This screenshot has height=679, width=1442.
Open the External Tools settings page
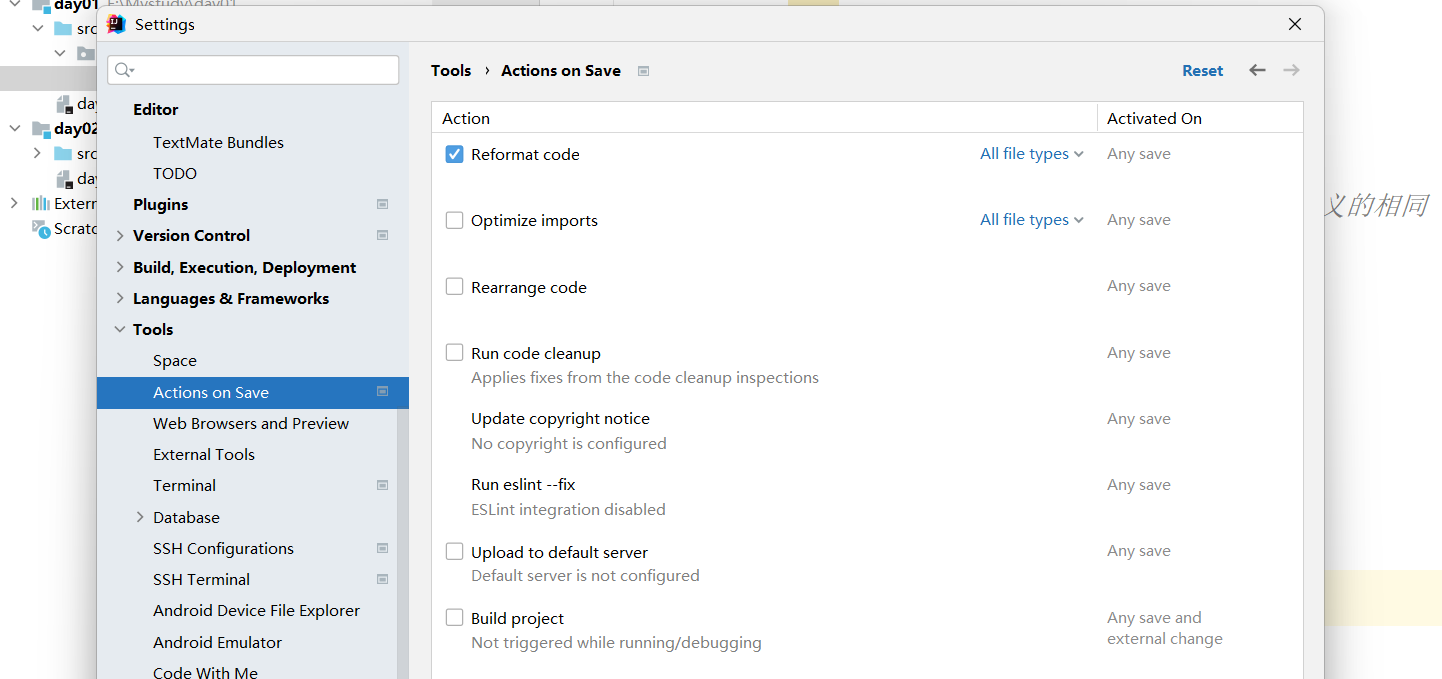[204, 454]
